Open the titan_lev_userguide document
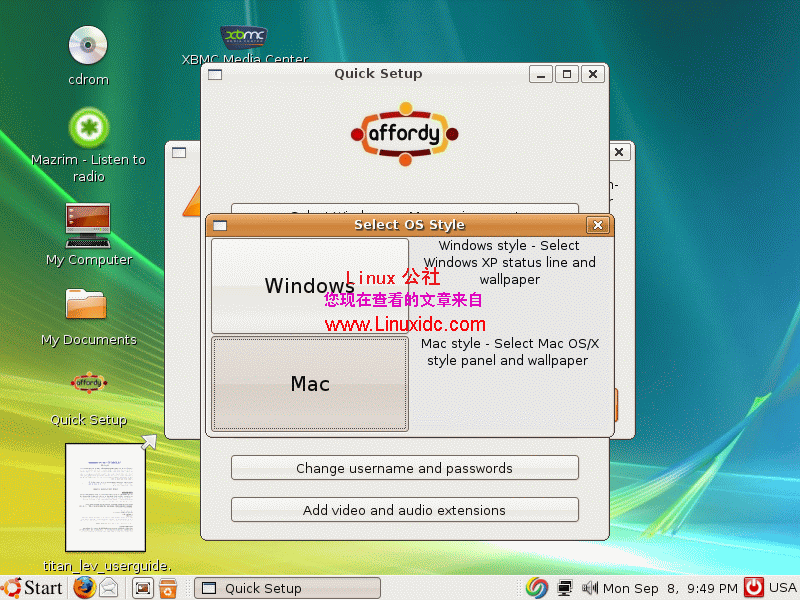The image size is (800, 600). pyautogui.click(x=105, y=497)
